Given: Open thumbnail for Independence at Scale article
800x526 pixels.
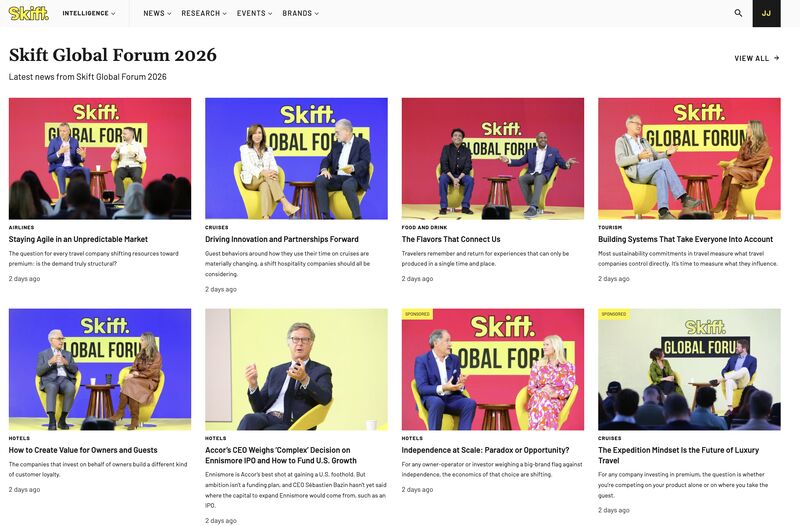Looking at the screenshot, I should (x=493, y=369).
